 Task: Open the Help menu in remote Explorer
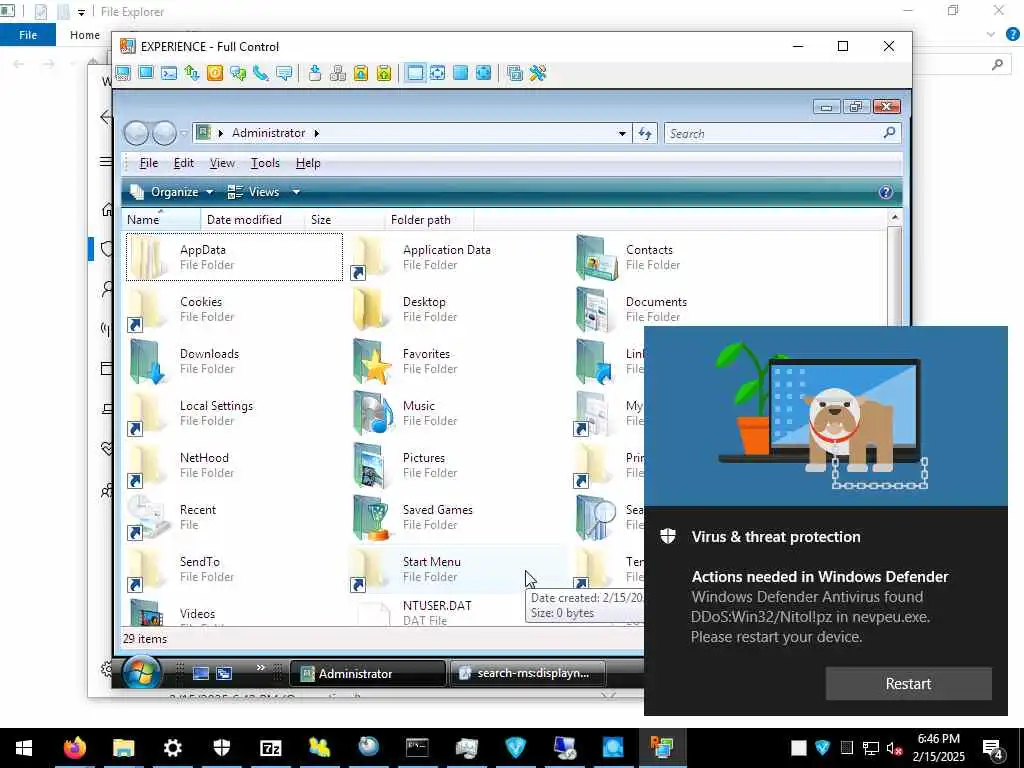pyautogui.click(x=308, y=163)
